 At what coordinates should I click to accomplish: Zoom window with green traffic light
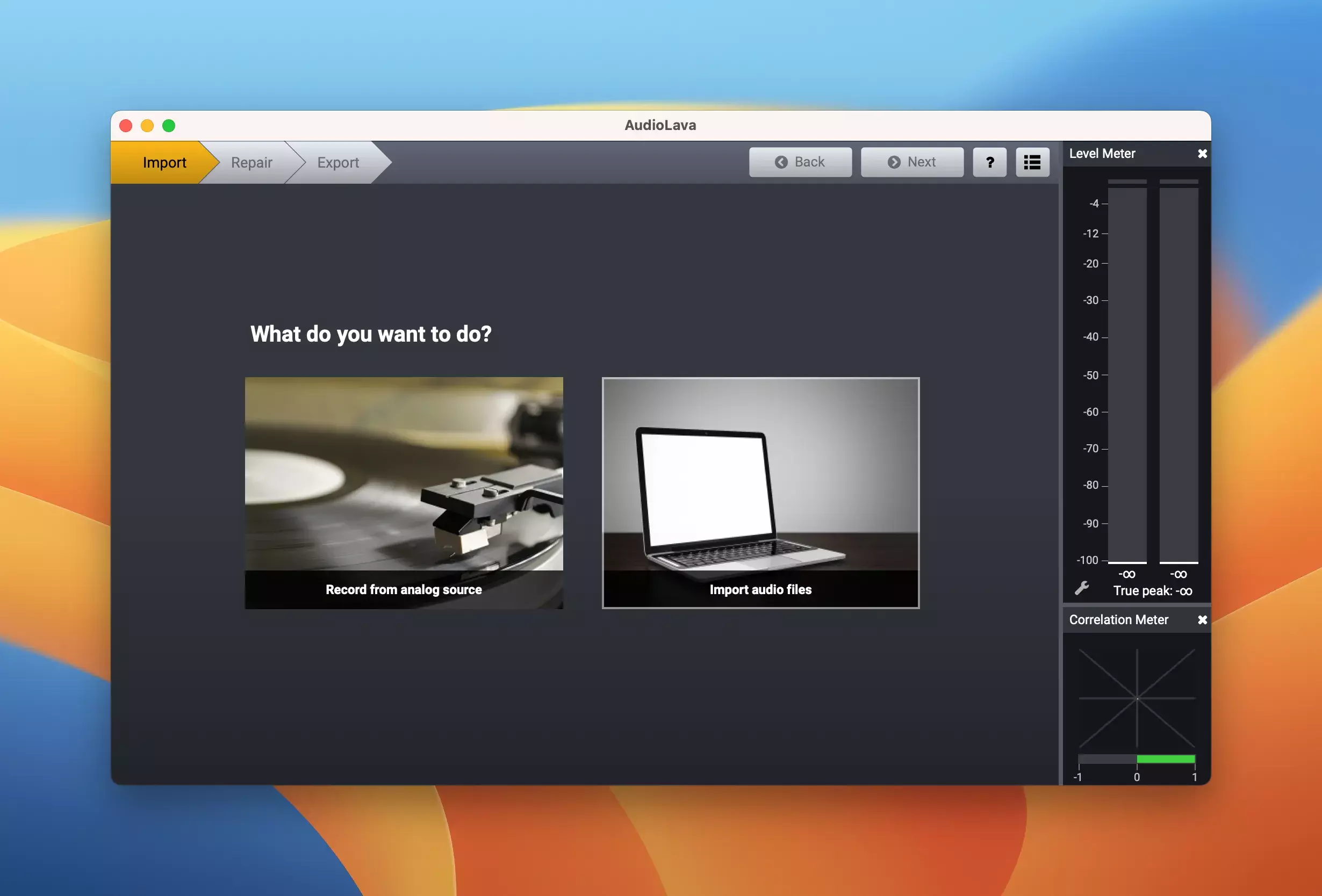coord(169,126)
